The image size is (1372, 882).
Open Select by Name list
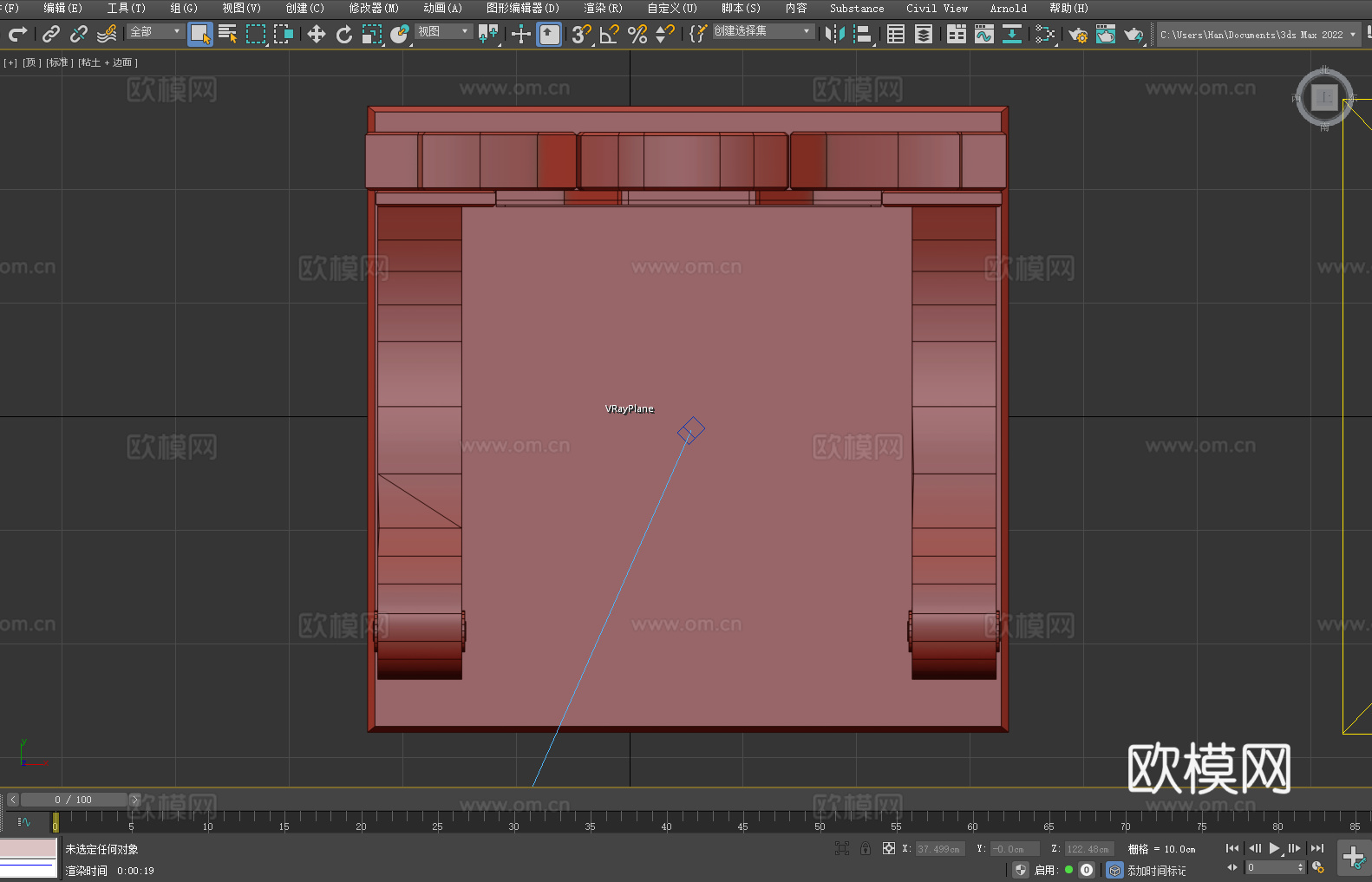click(x=228, y=34)
